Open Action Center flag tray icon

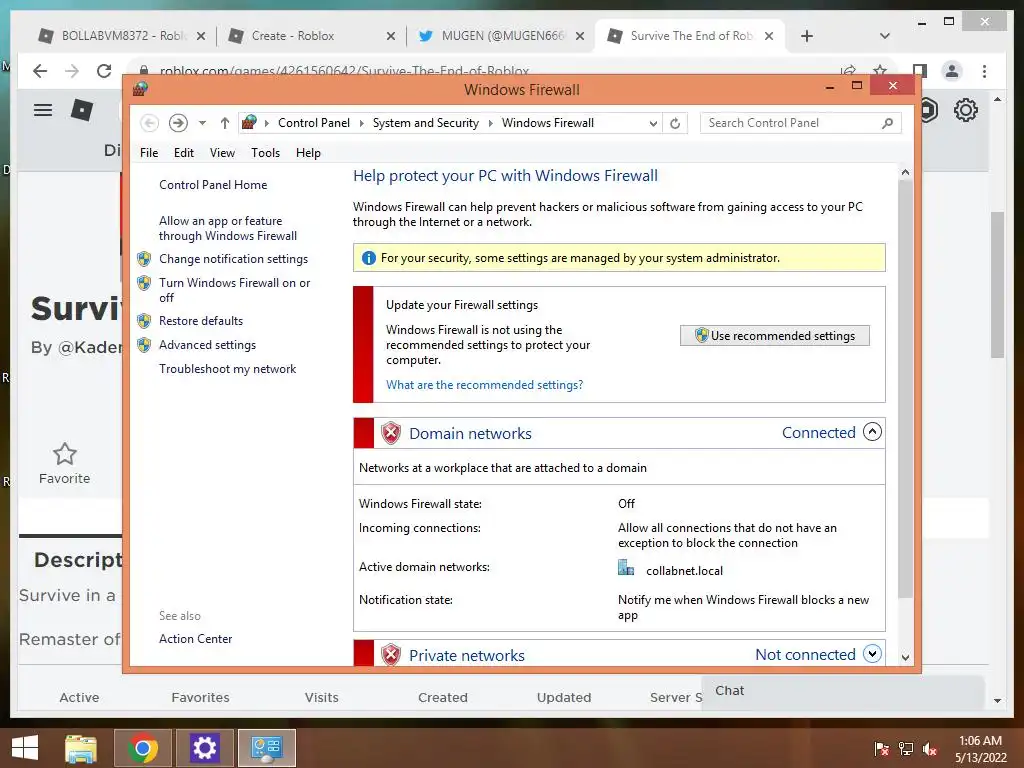[881, 749]
